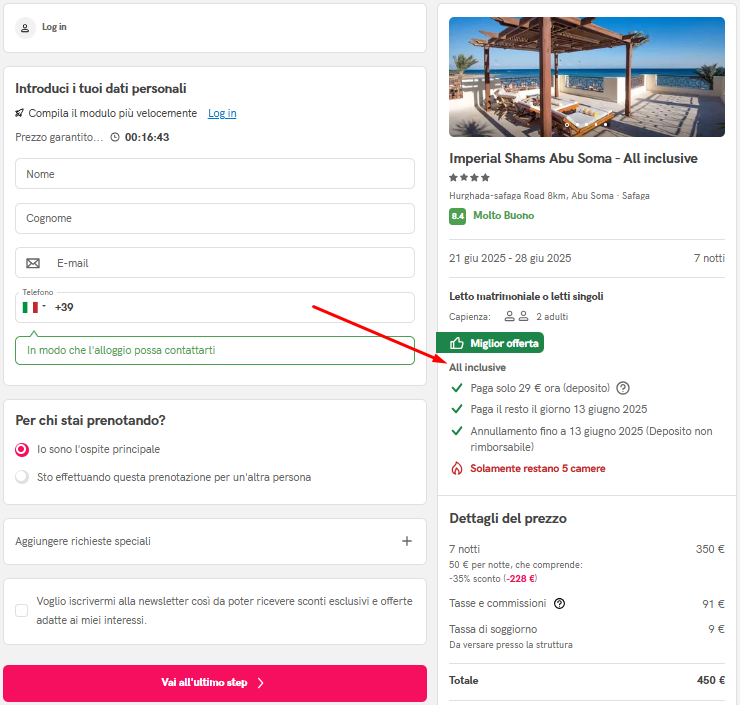Click the hotel photo carousel dots
The width and height of the screenshot is (740, 705).
[586, 125]
